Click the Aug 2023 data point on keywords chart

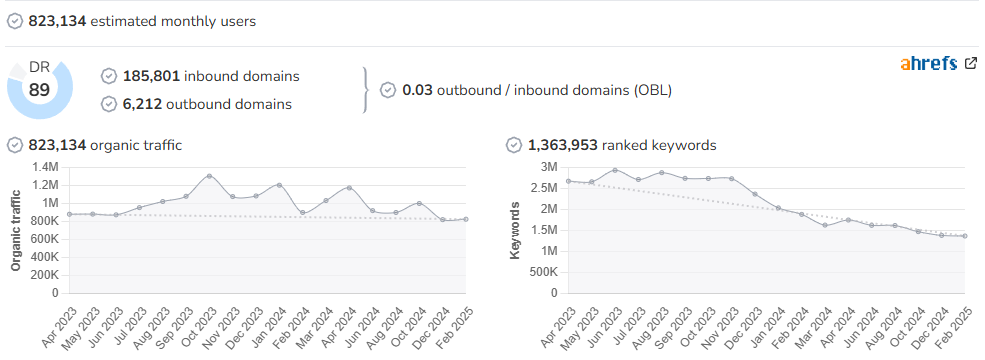(x=661, y=172)
